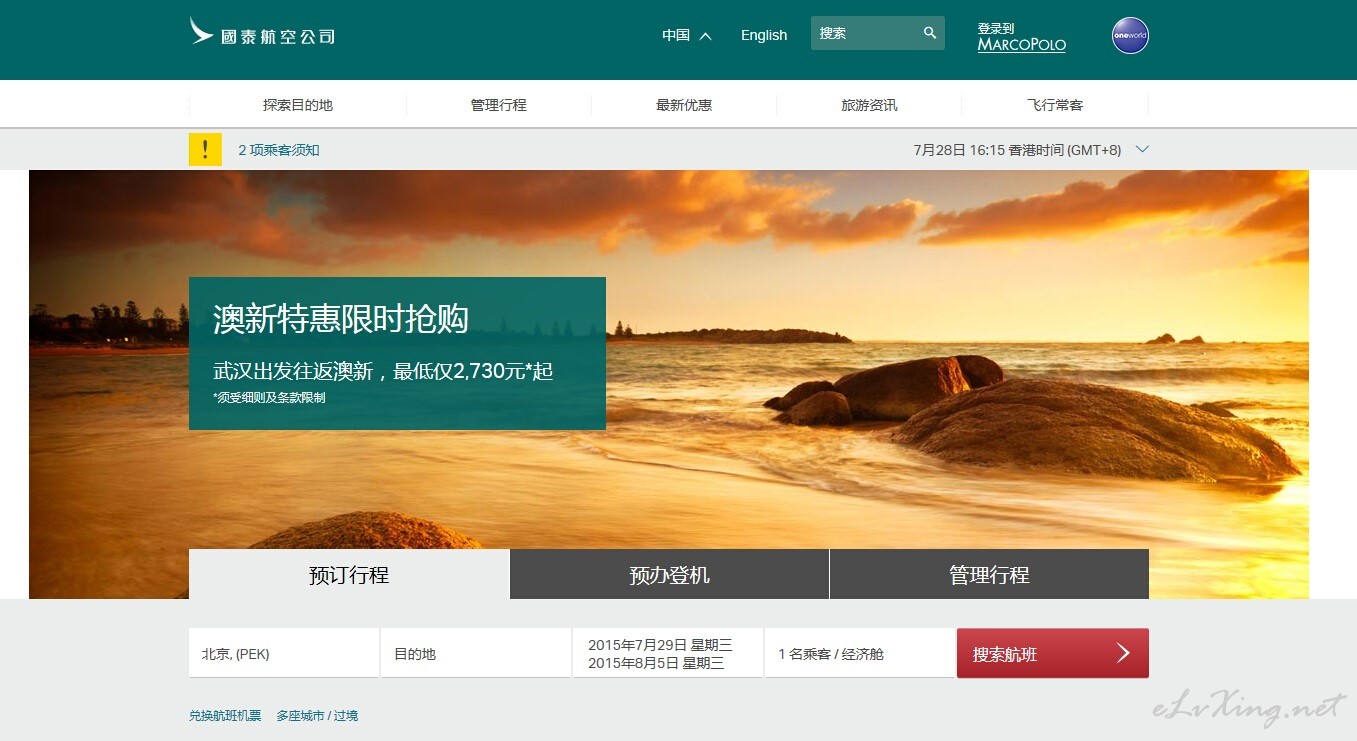
Task: Click the search magnifier icon
Action: point(930,33)
